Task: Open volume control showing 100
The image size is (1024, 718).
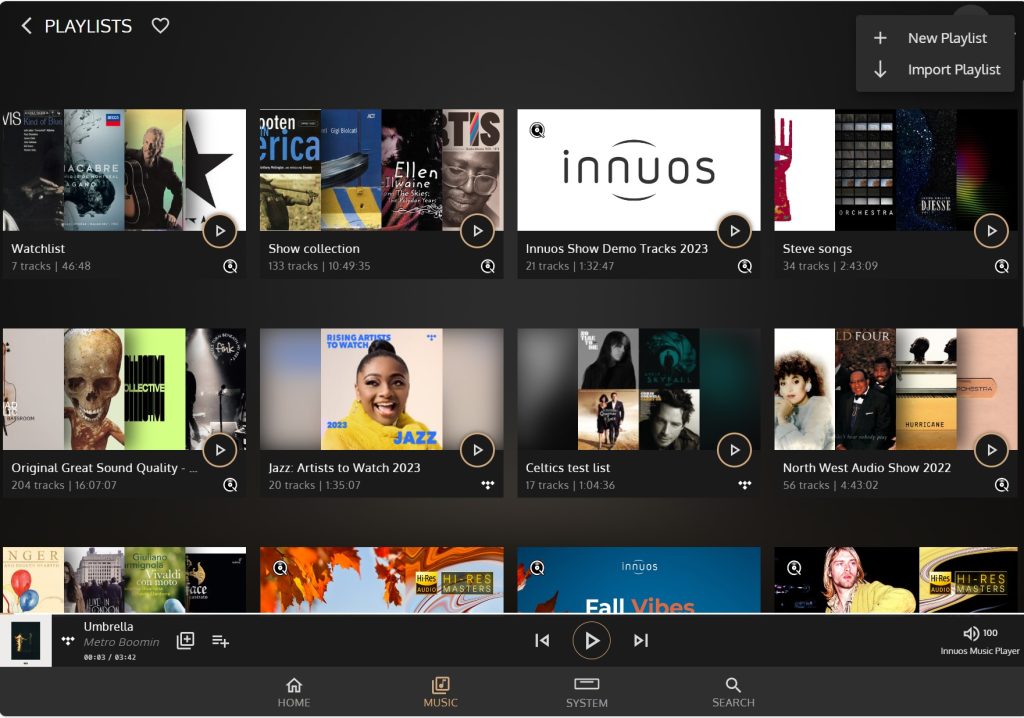Action: (x=980, y=632)
